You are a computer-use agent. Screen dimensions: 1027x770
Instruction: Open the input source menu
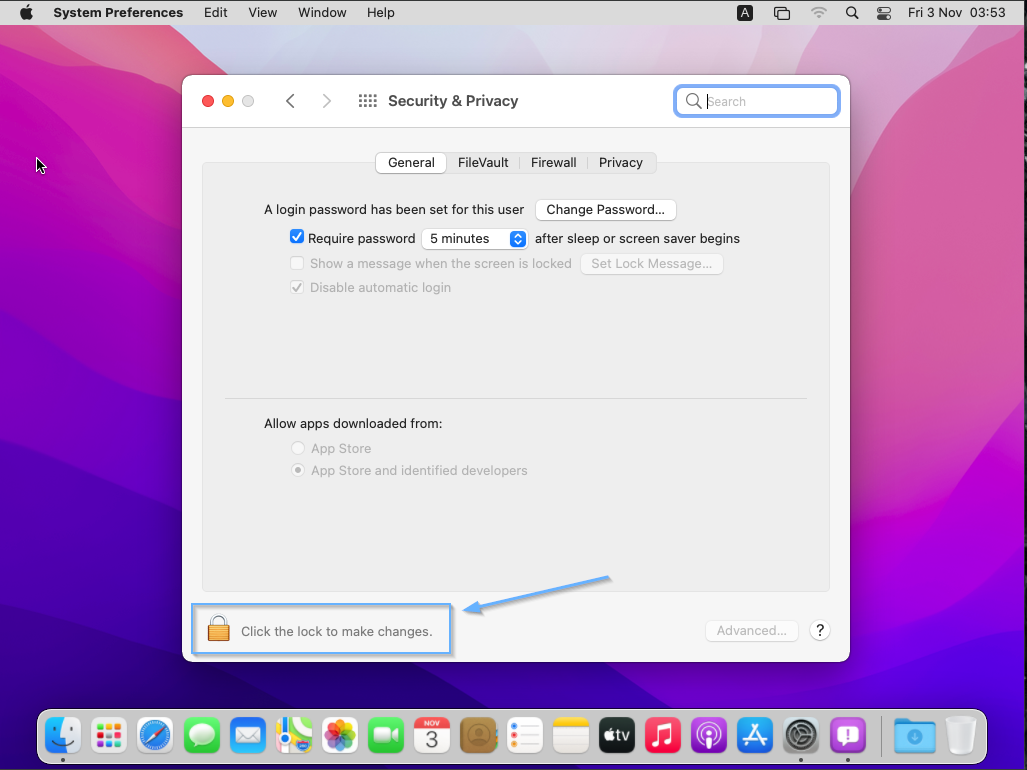pos(745,13)
